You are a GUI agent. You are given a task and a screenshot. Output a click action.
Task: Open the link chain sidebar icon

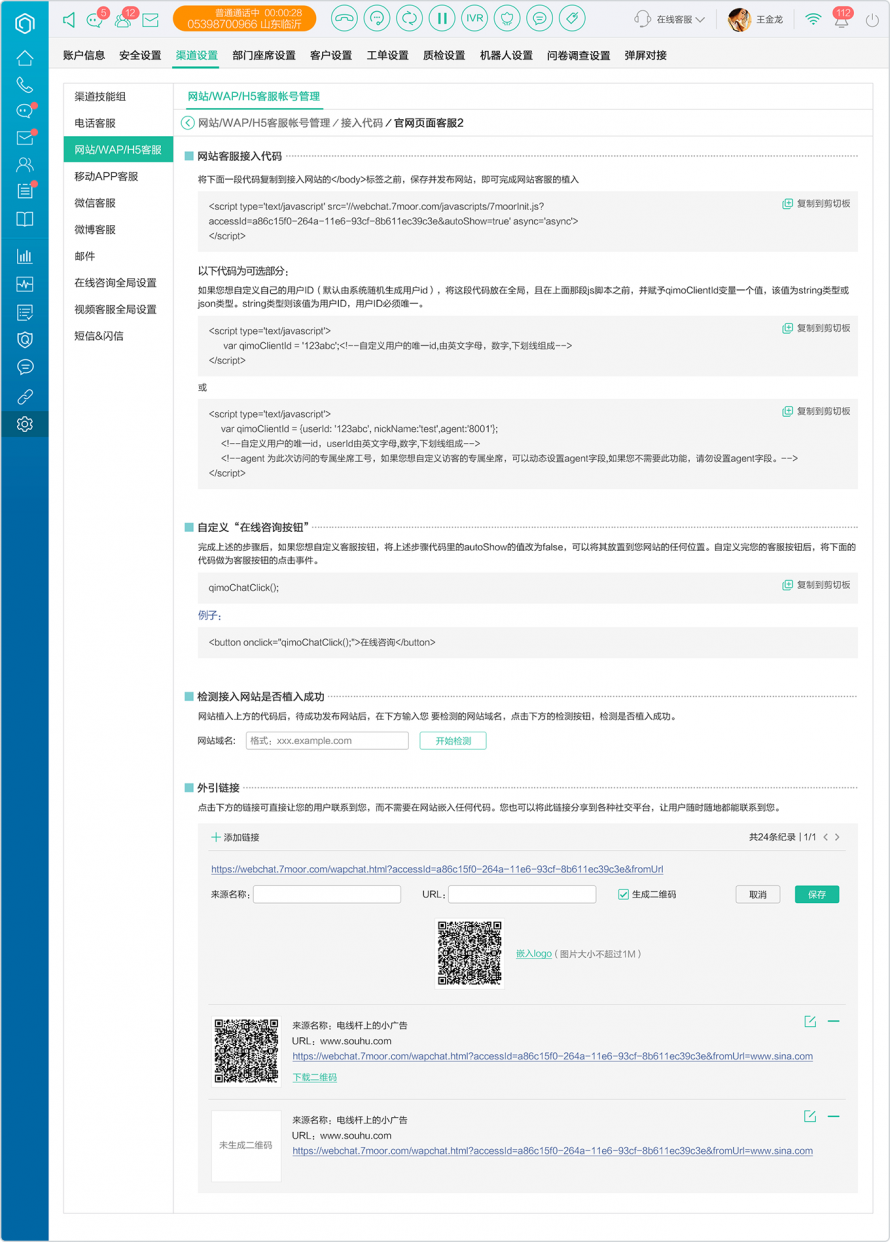(x=24, y=397)
